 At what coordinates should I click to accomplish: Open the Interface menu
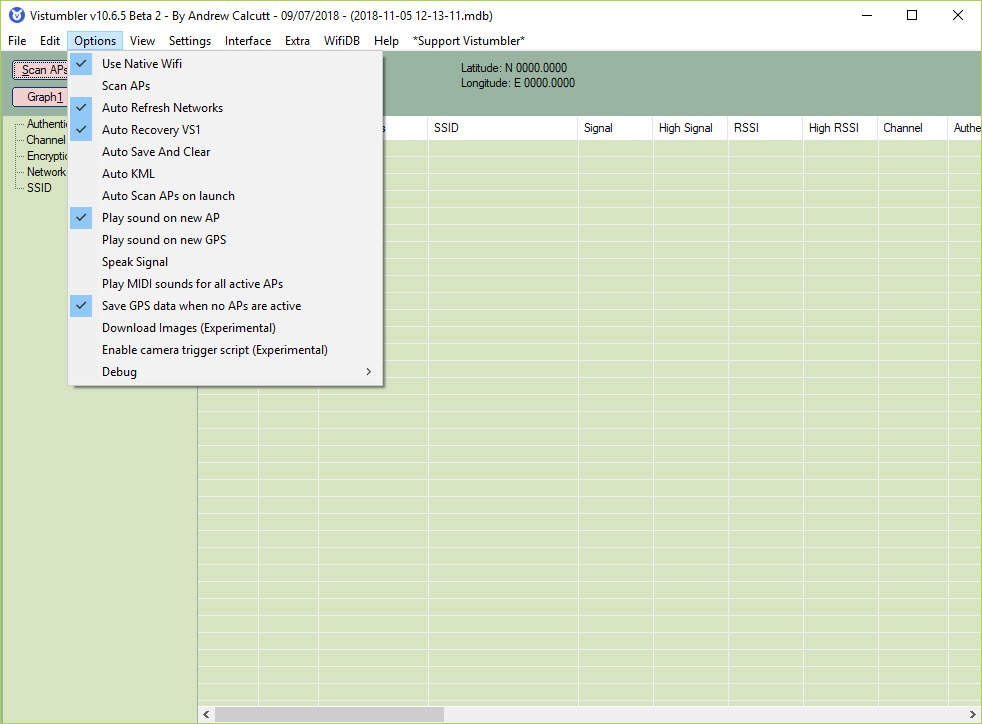(248, 41)
